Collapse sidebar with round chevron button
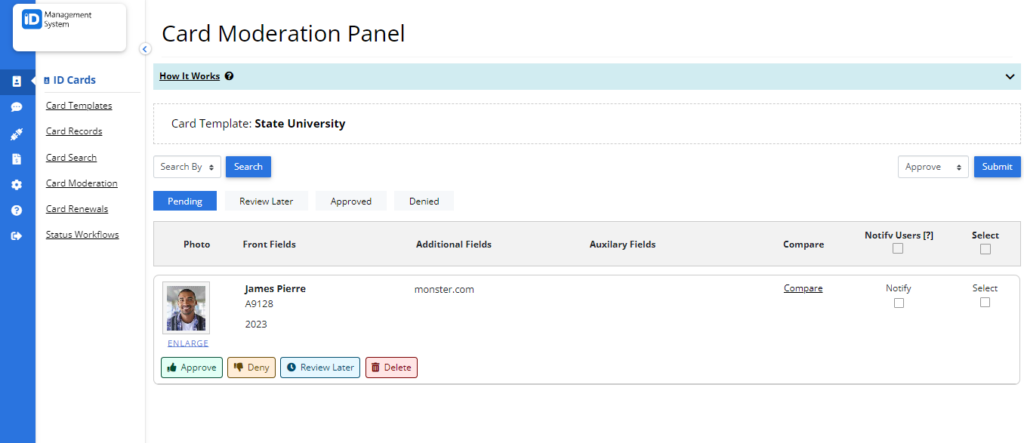The image size is (1024, 443). [x=145, y=48]
